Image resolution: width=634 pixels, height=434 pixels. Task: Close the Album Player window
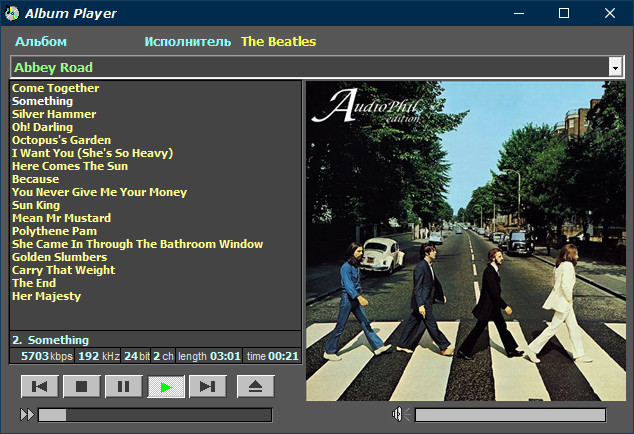(x=610, y=13)
